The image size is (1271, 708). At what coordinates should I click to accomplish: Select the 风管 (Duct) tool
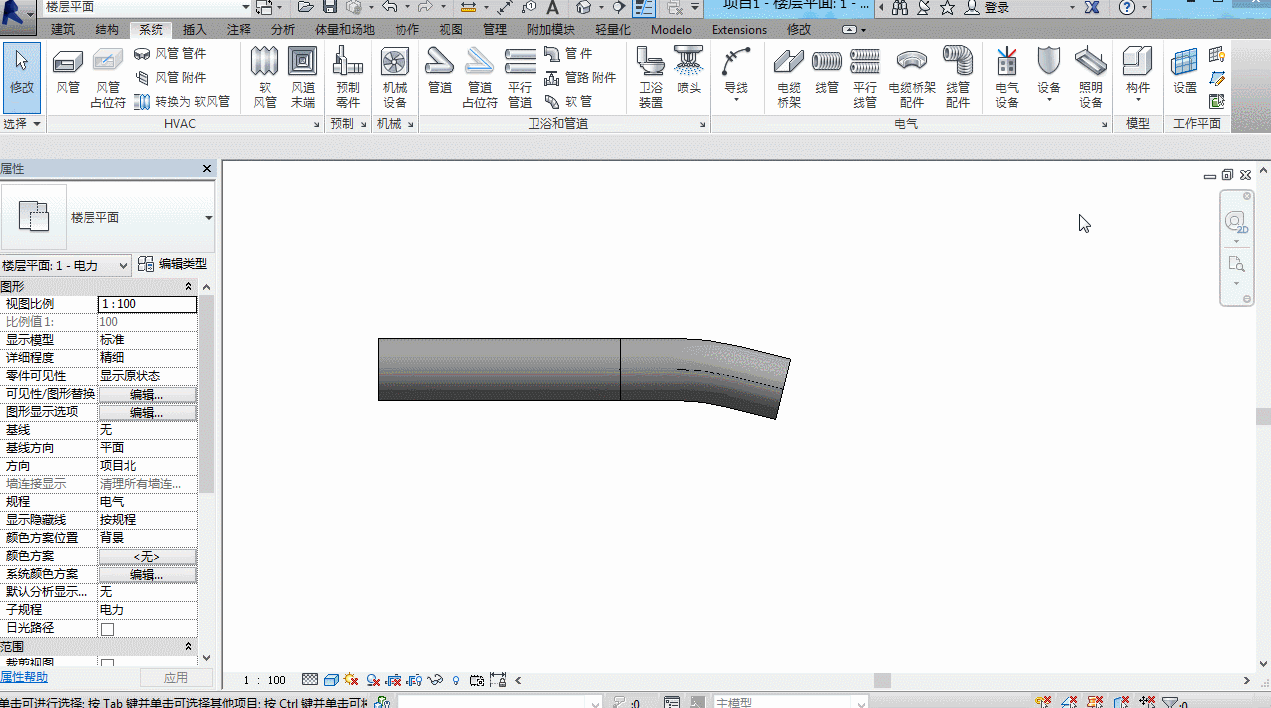point(68,72)
